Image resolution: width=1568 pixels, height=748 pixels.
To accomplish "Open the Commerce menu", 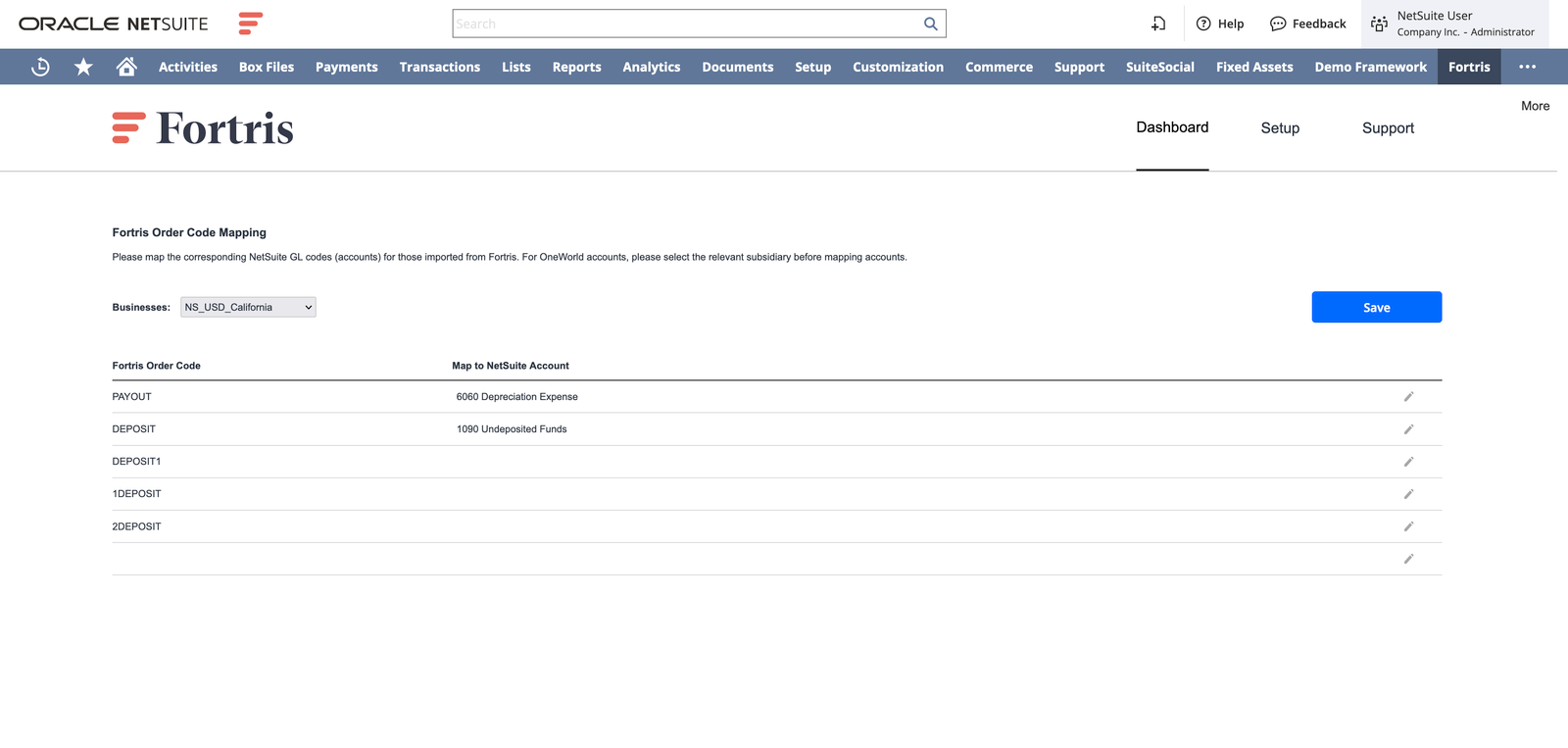I will point(1000,67).
